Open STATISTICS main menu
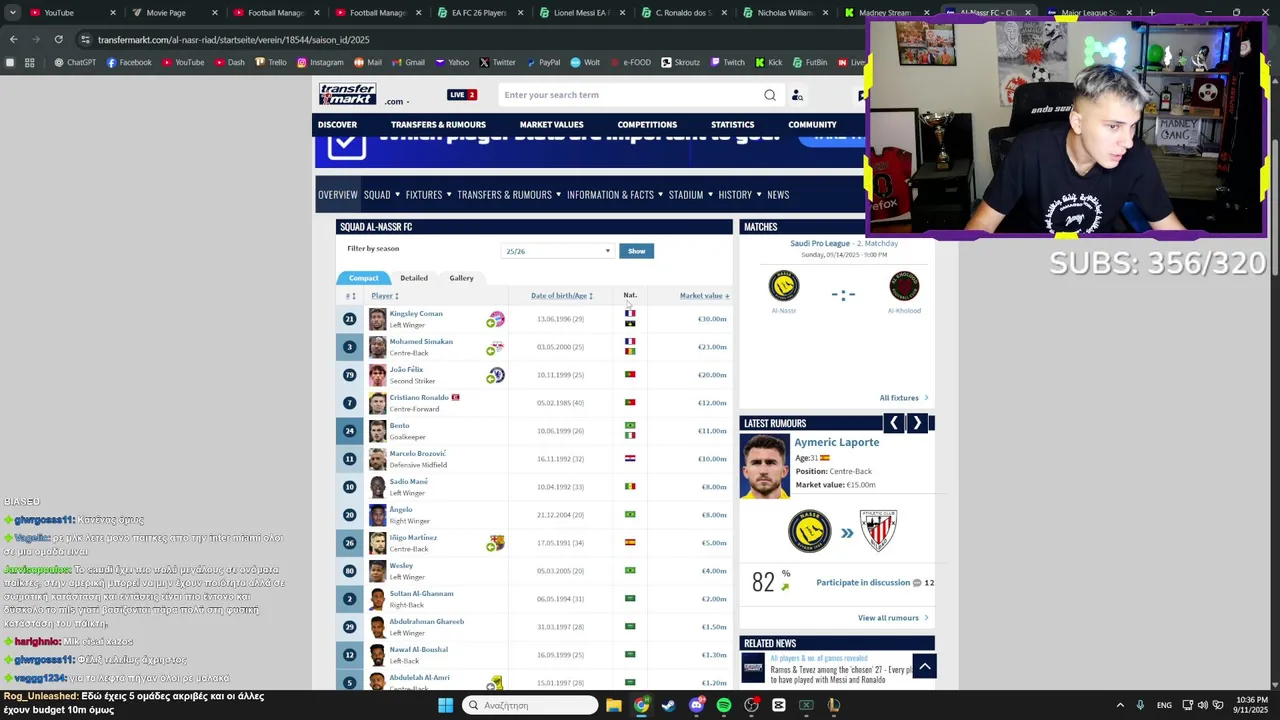Screen dimensions: 1280x720 732,125
